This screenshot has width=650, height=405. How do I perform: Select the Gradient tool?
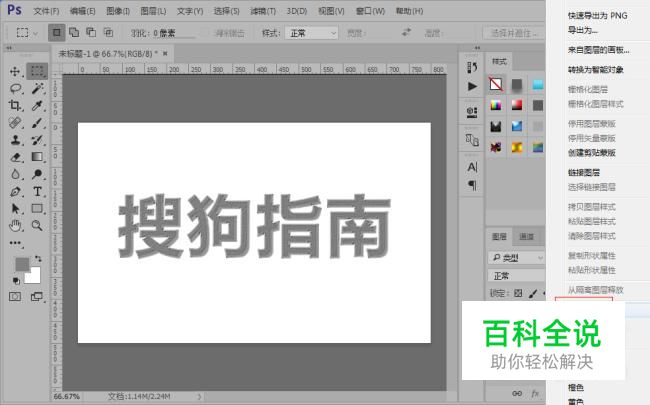37,157
